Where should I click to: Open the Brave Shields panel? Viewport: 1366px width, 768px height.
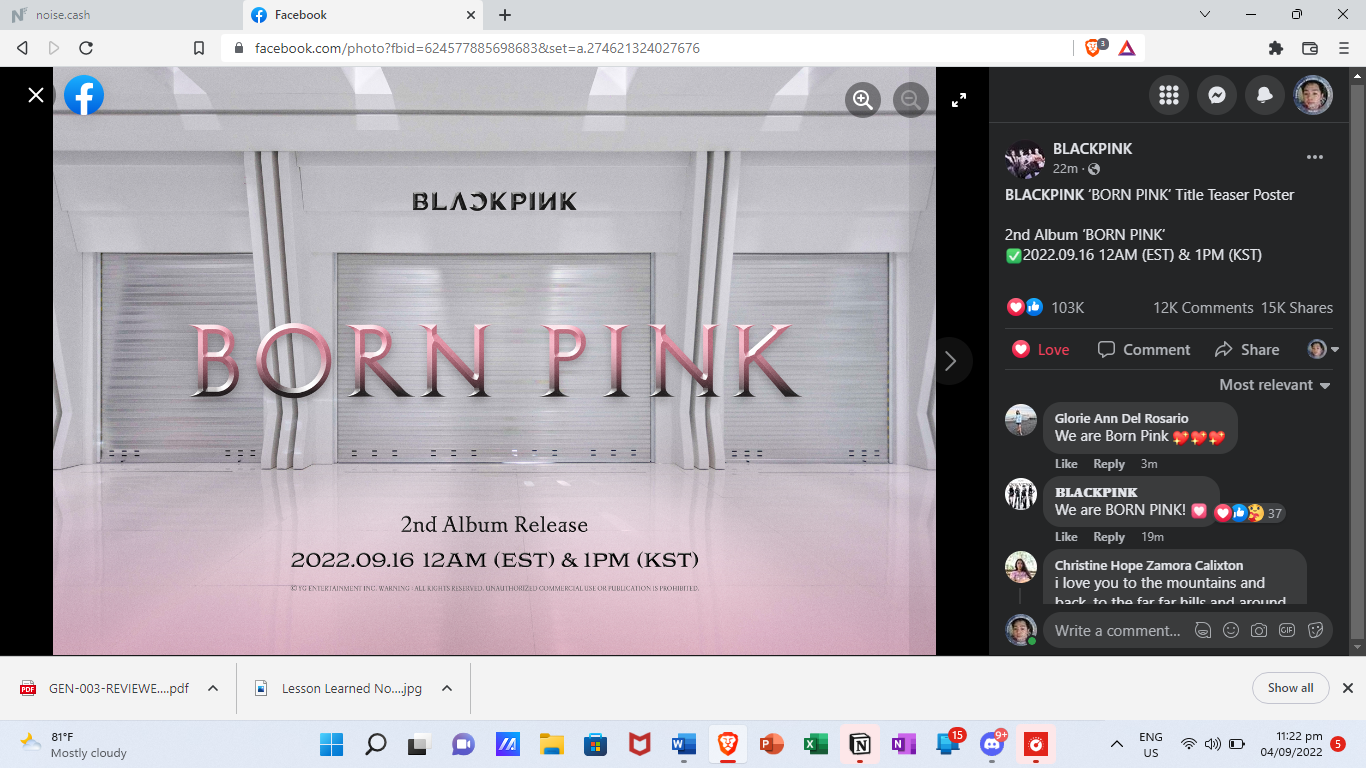tap(1095, 47)
